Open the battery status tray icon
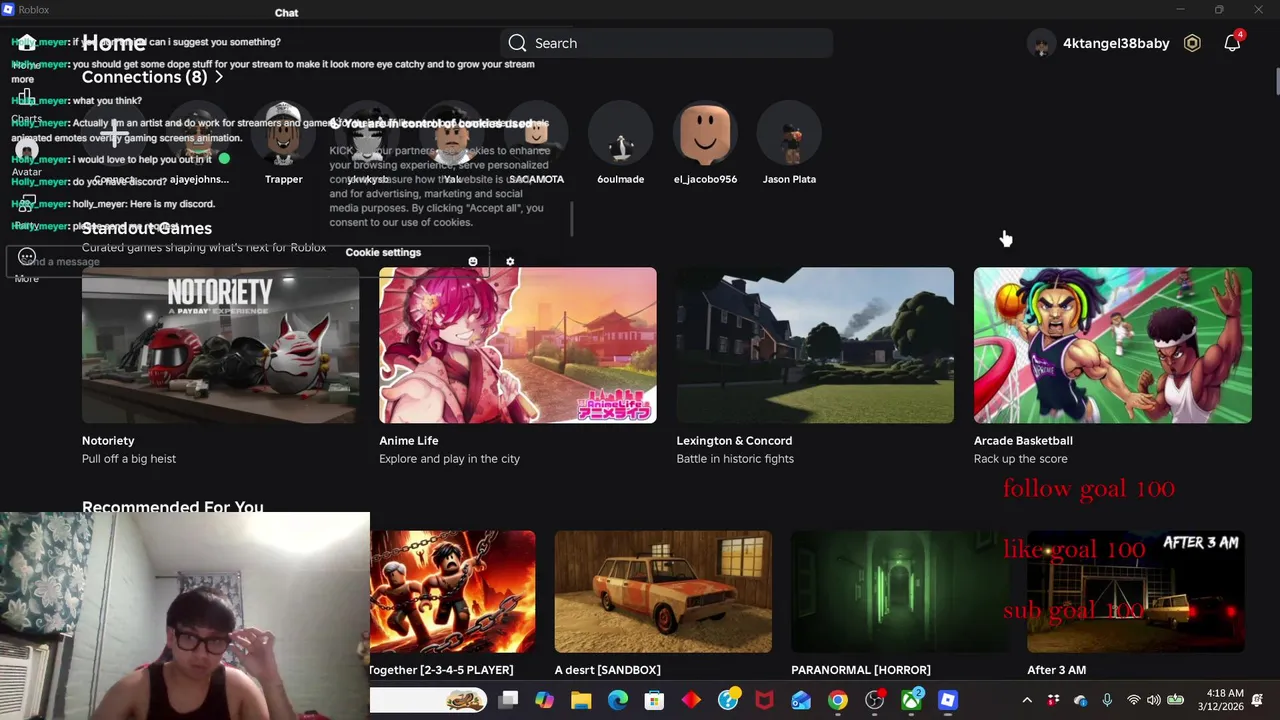The width and height of the screenshot is (1280, 720). pos(1176,701)
